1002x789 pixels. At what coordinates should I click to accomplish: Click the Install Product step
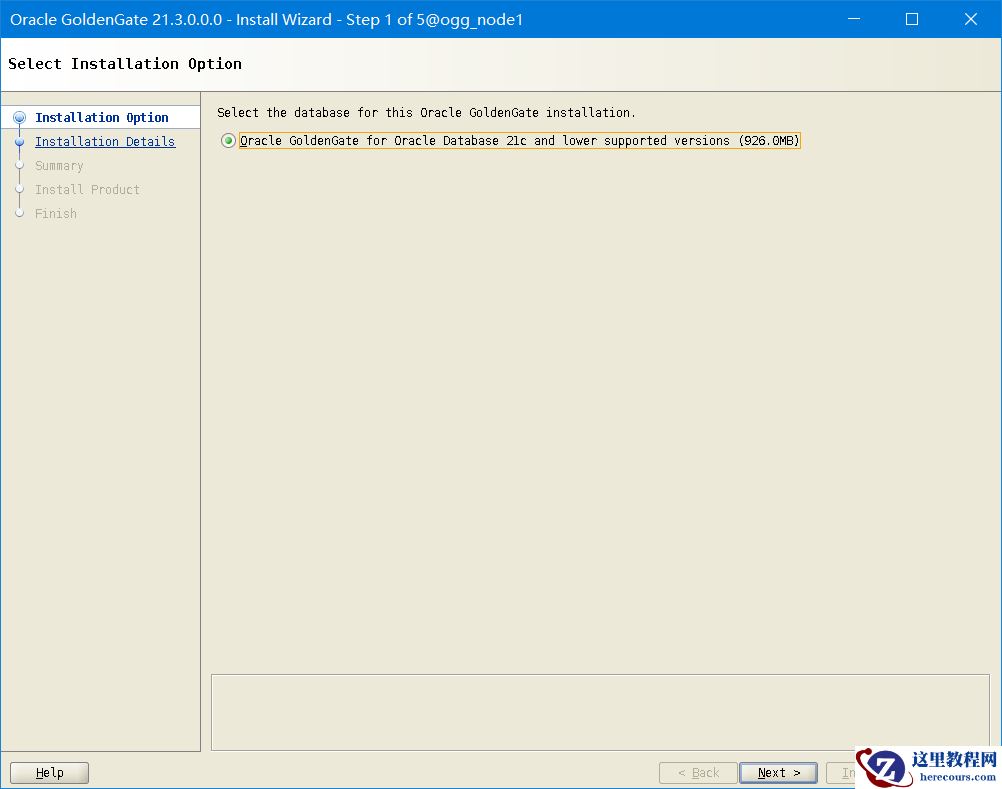coord(87,190)
